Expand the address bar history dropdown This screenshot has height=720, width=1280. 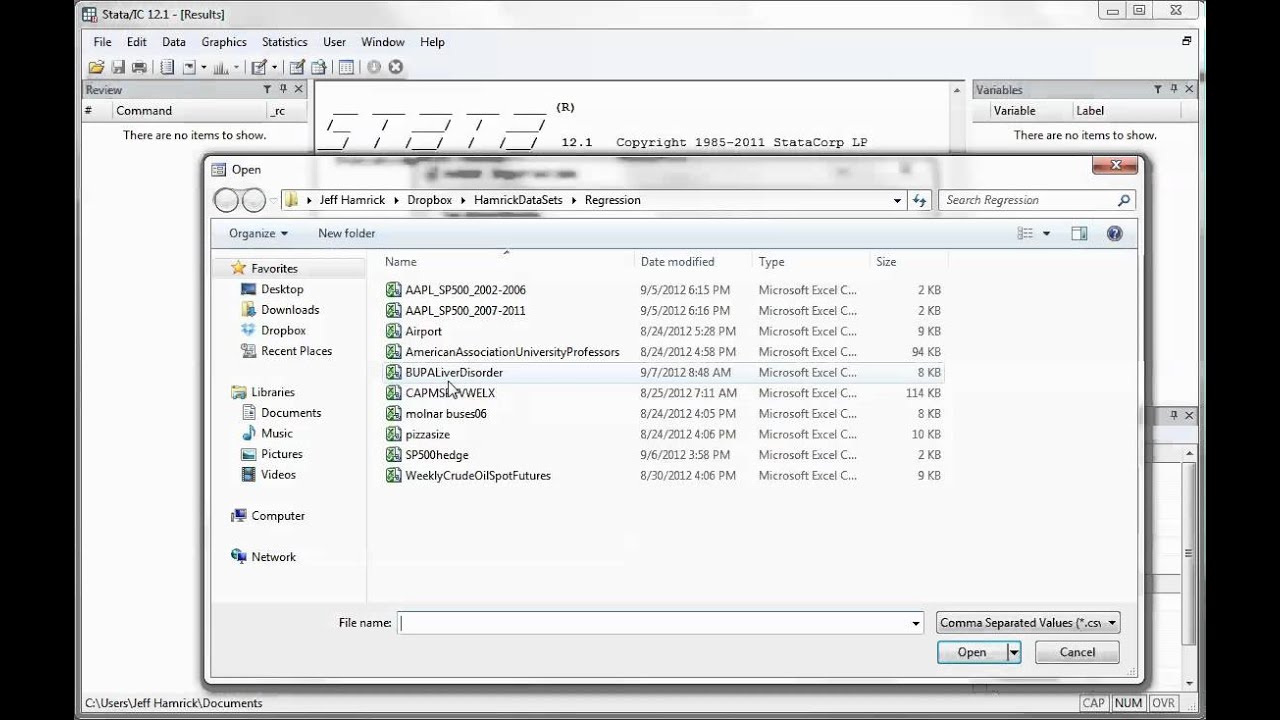tap(897, 200)
